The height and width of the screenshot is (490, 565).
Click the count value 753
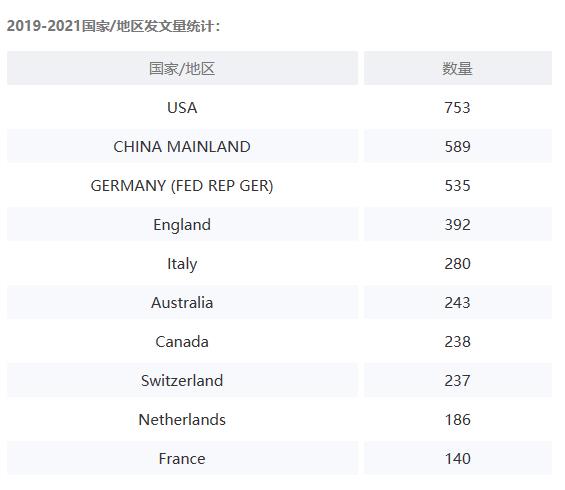tap(458, 107)
